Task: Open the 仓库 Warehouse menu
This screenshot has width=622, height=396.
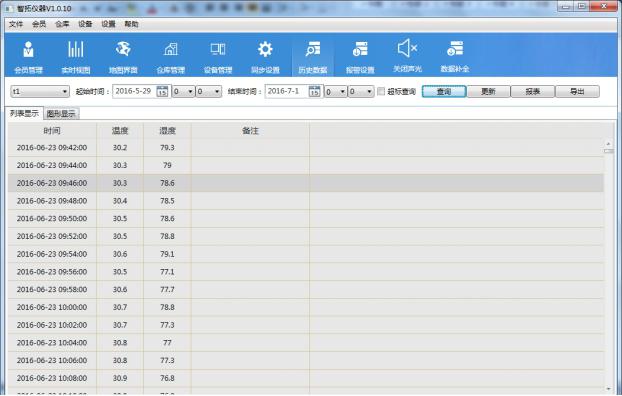Action: [x=62, y=24]
